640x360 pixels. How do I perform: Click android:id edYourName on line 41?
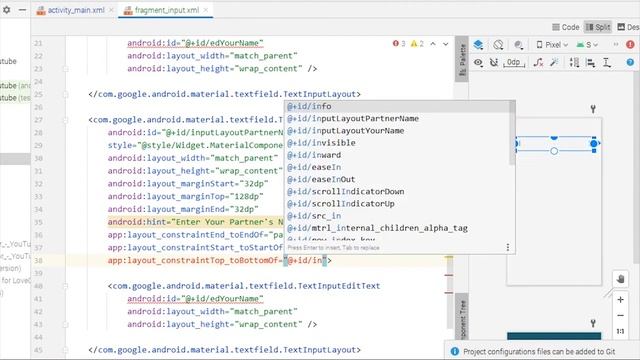tap(195, 299)
